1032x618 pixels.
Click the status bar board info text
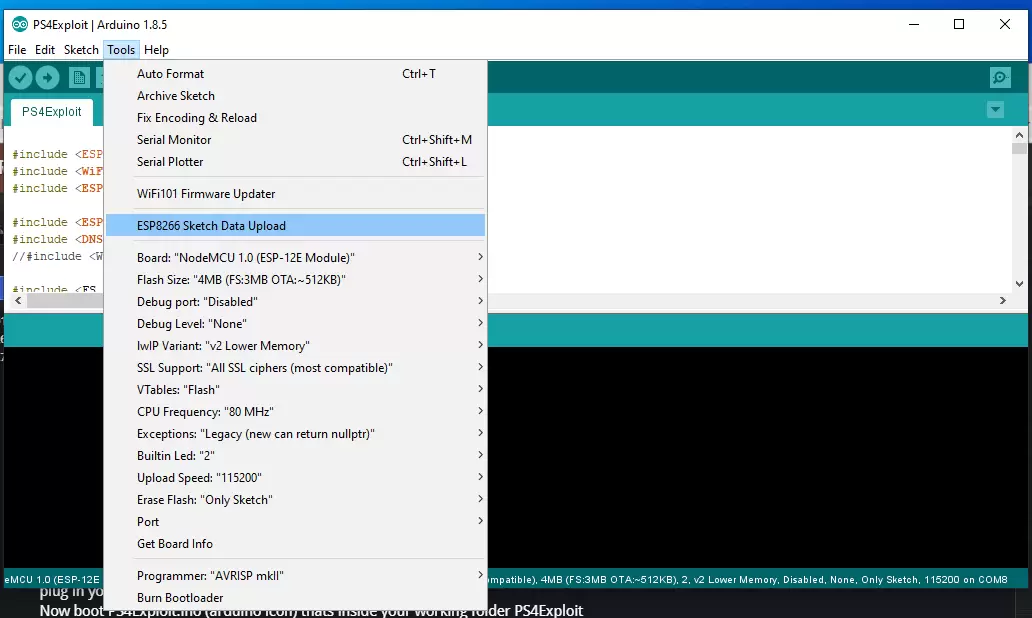coord(747,580)
